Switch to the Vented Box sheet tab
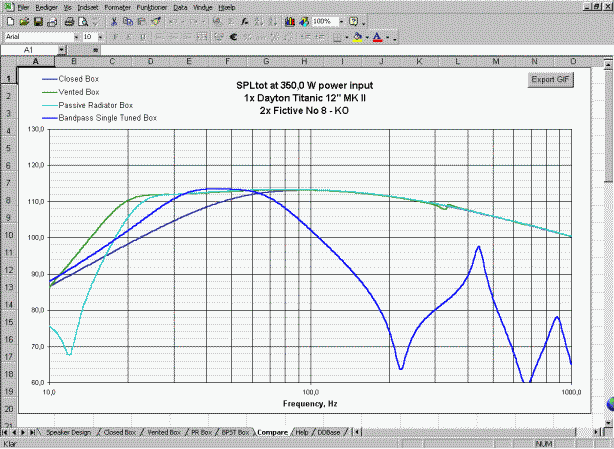The height and width of the screenshot is (449, 614). [x=164, y=432]
